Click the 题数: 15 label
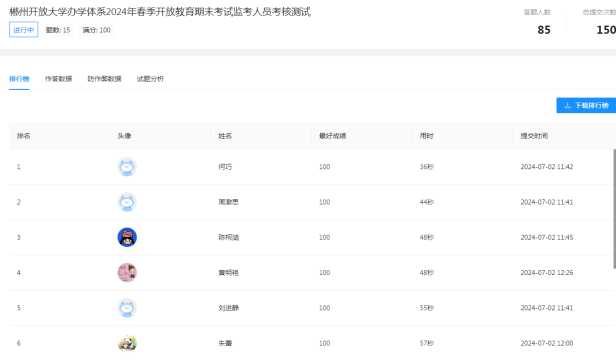This screenshot has height=361, width=616. (58, 30)
